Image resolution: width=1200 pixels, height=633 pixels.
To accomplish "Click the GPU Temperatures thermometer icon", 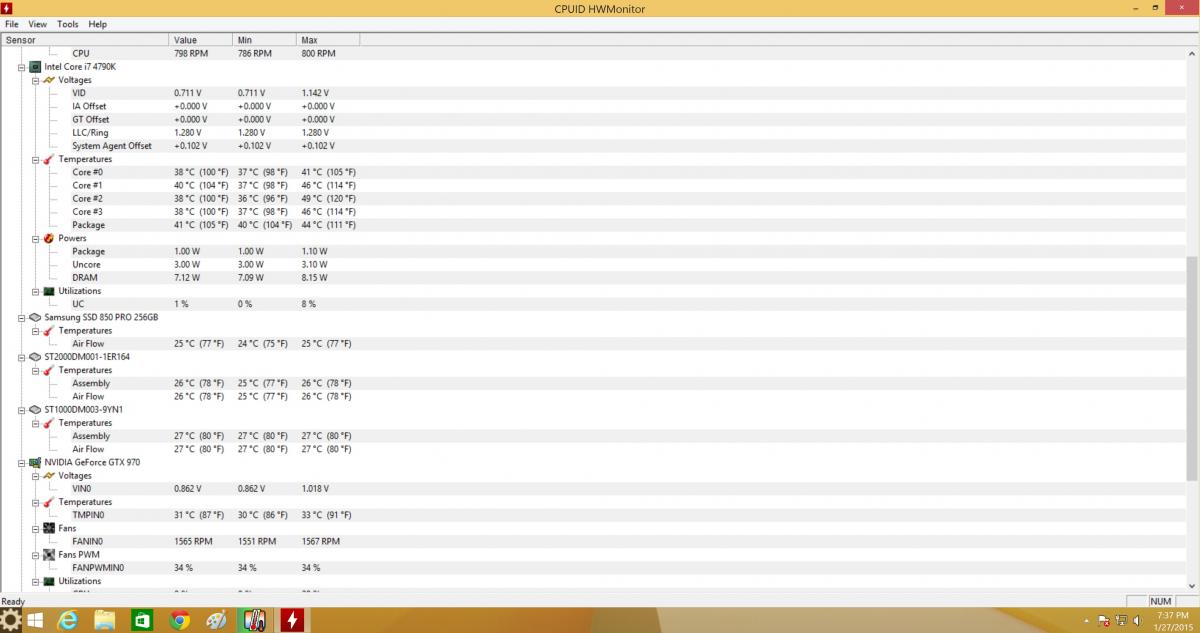I will point(49,502).
